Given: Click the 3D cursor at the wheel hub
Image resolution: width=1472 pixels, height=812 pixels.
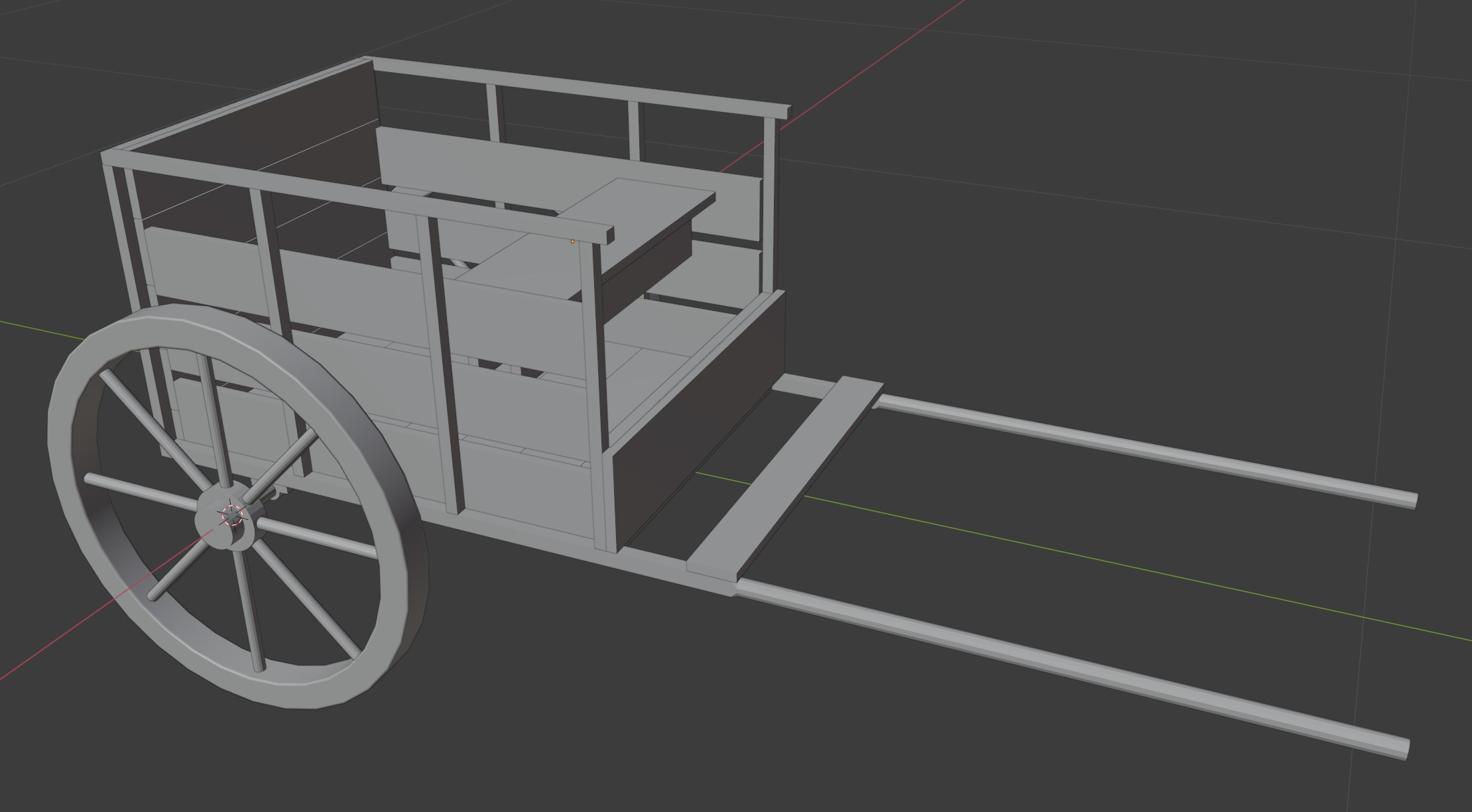Looking at the screenshot, I should (232, 515).
